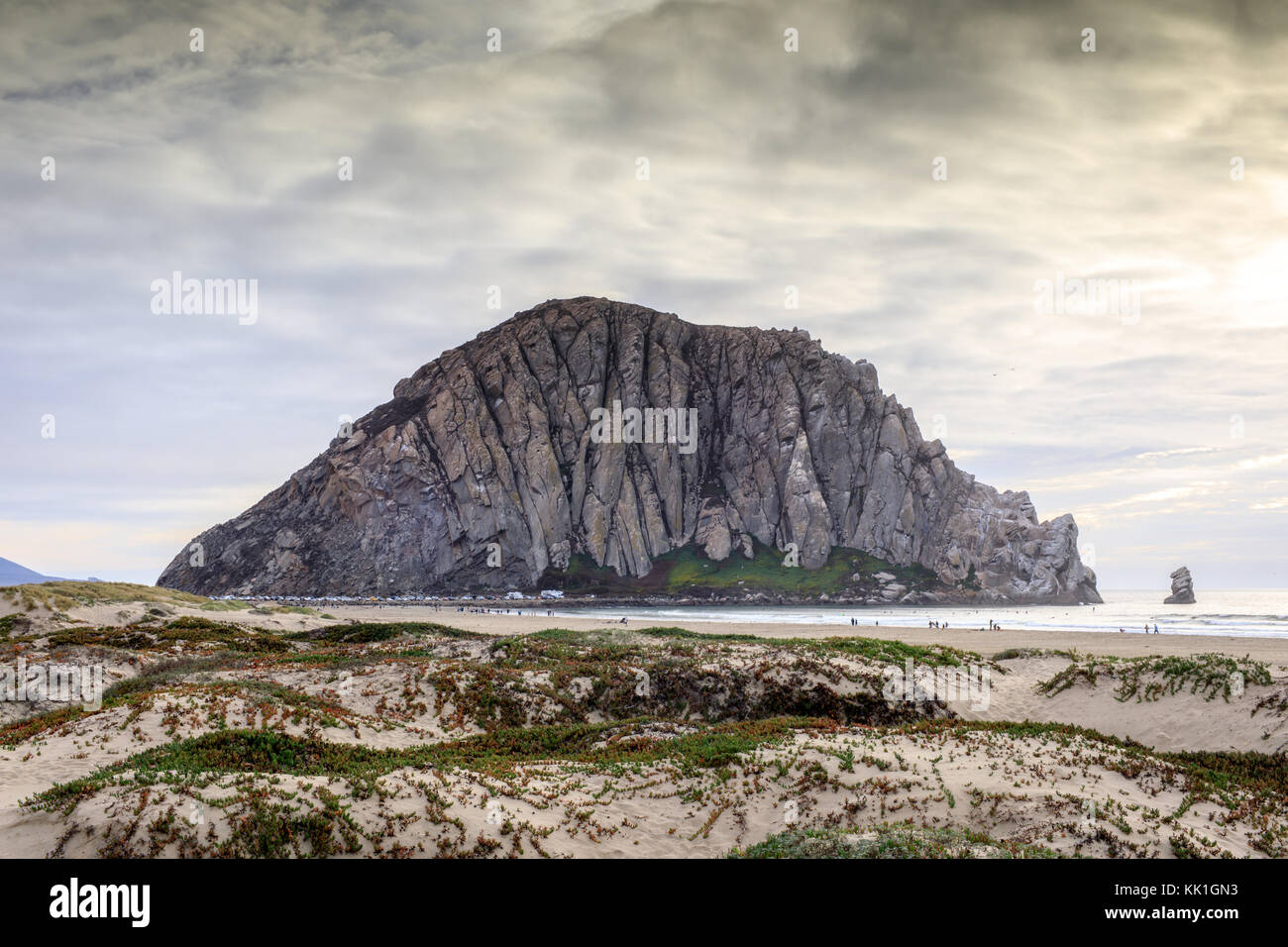Screen dimensions: 1288x947
Task: Click the alamy logo in the bottom bar
Action: pyautogui.click(x=100, y=901)
